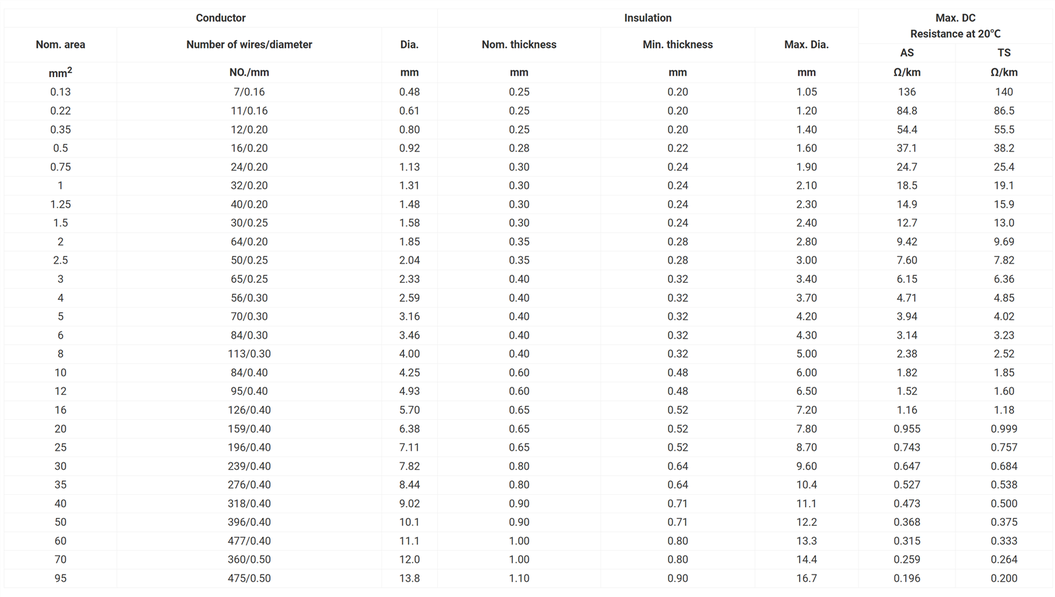Image resolution: width=1055 pixels, height=597 pixels.
Task: Click the Insulation group header
Action: (648, 18)
